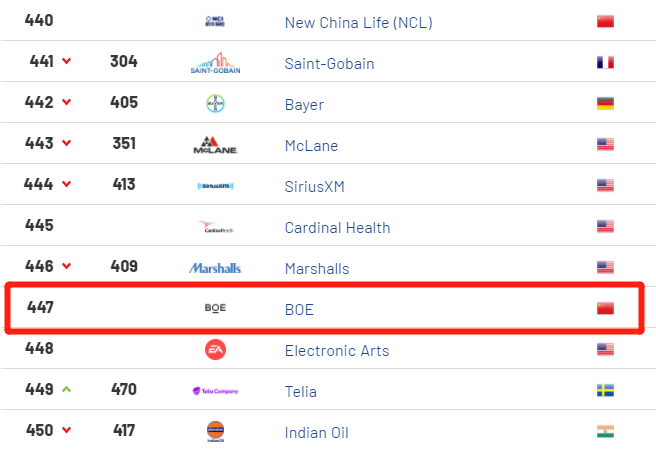This screenshot has height=455, width=656.
Task: Click the French flag beside Saint-Gobain
Action: pyautogui.click(x=605, y=62)
